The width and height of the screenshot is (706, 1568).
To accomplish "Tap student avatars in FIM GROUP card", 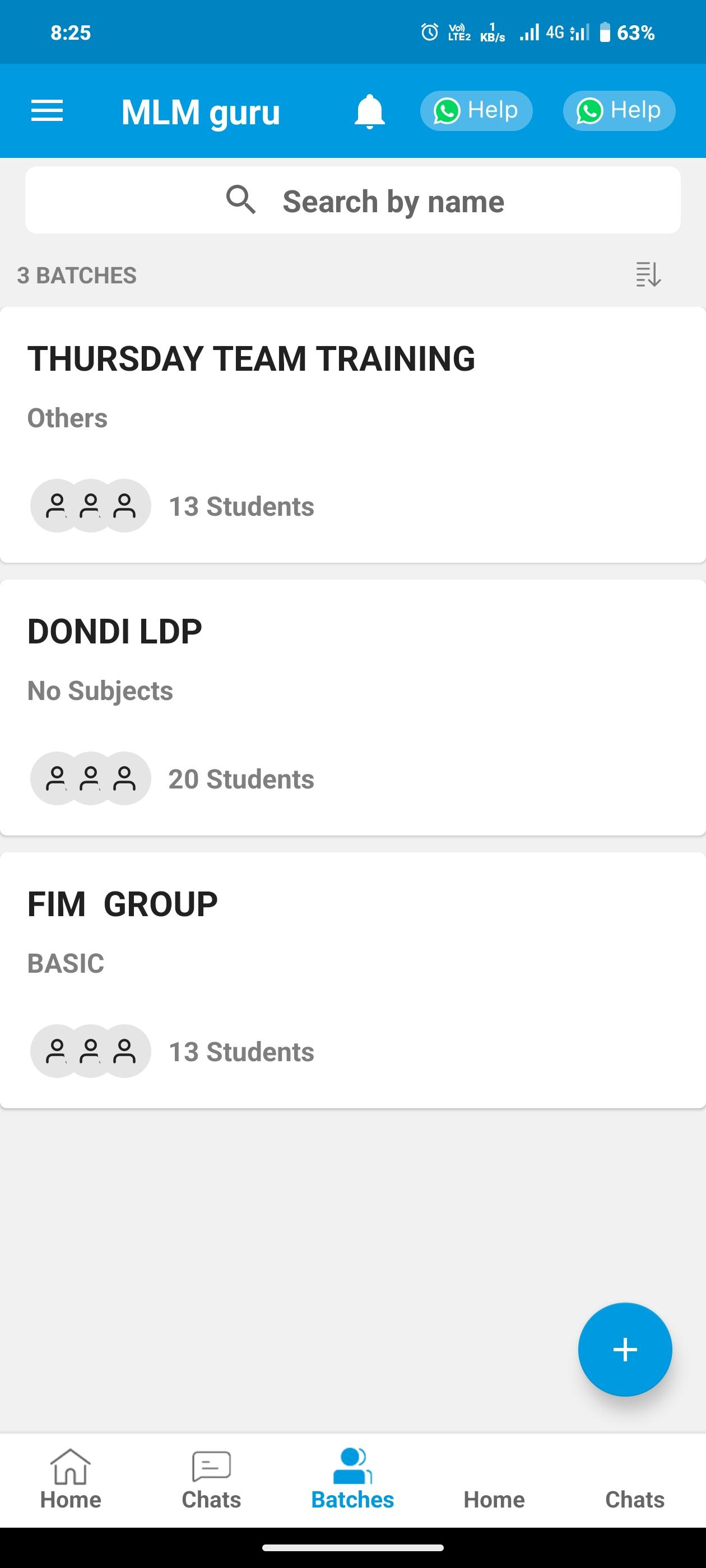I will point(90,1051).
